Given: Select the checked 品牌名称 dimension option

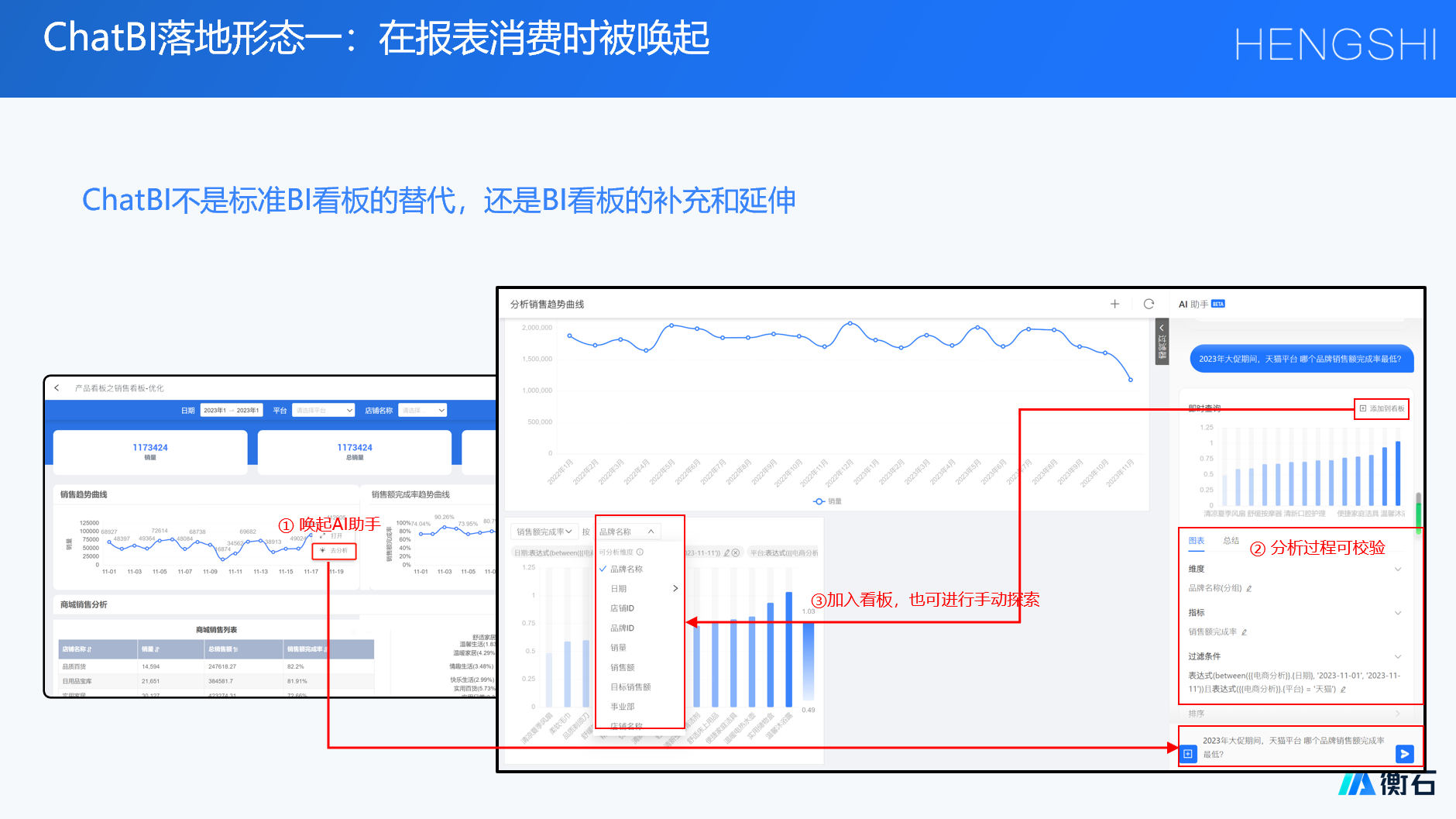Looking at the screenshot, I should [626, 569].
